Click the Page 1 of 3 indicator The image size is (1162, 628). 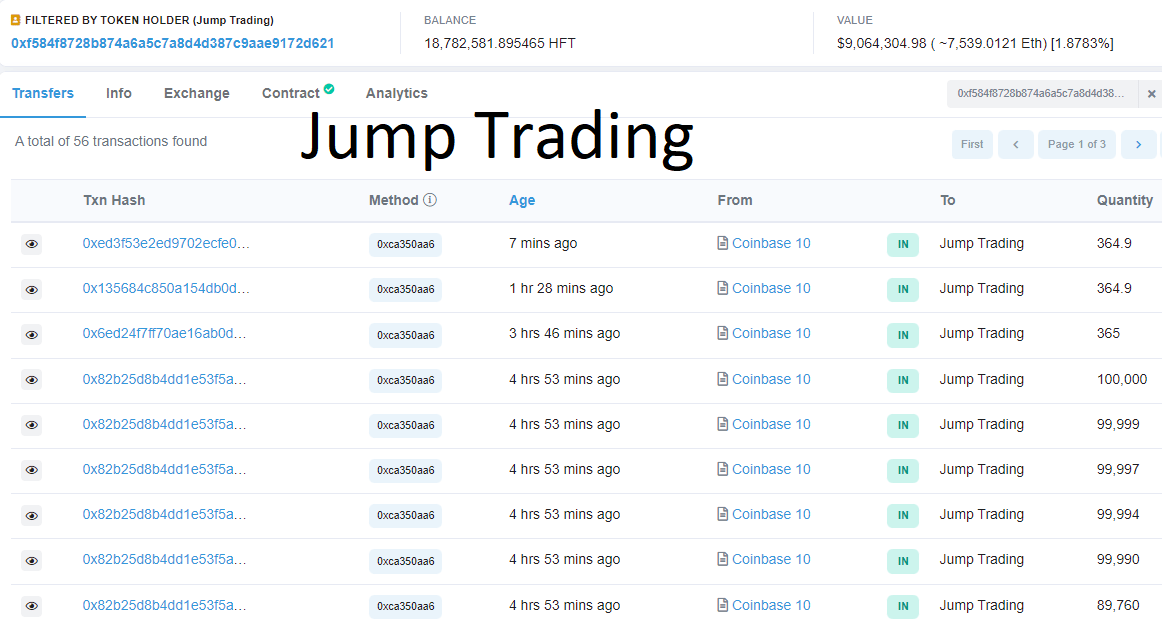tap(1077, 145)
